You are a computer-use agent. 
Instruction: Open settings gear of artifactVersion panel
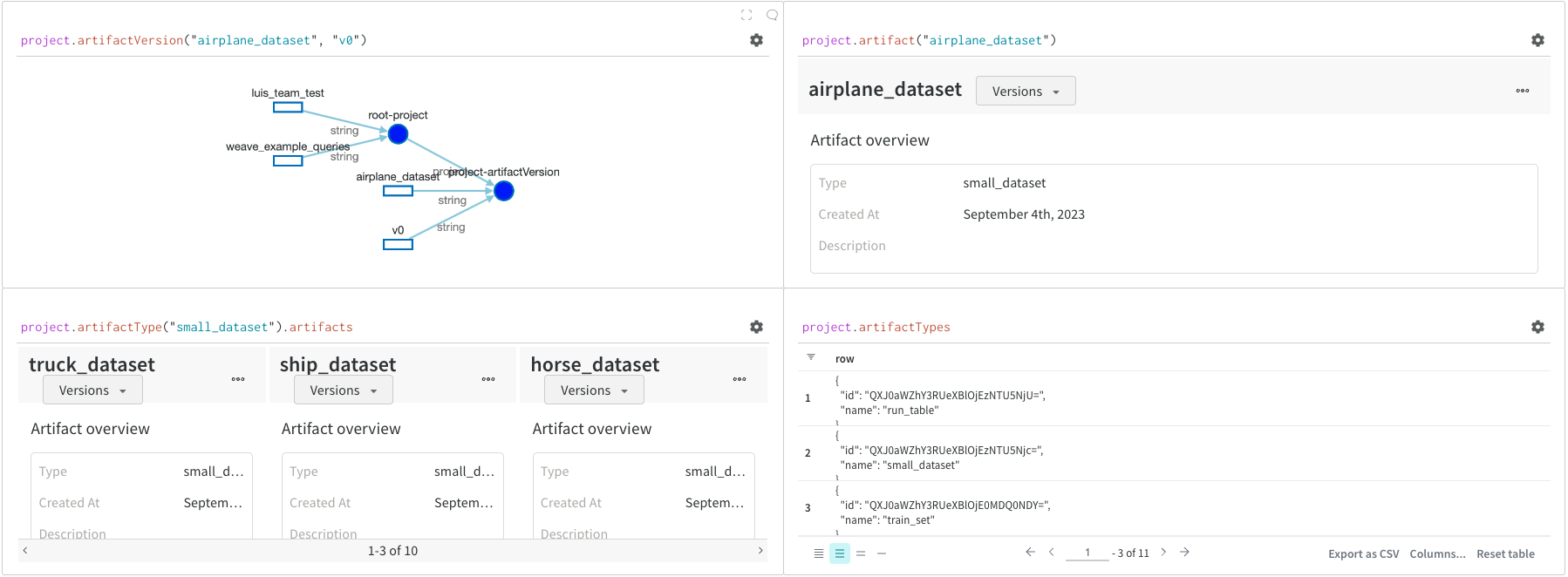tap(756, 40)
